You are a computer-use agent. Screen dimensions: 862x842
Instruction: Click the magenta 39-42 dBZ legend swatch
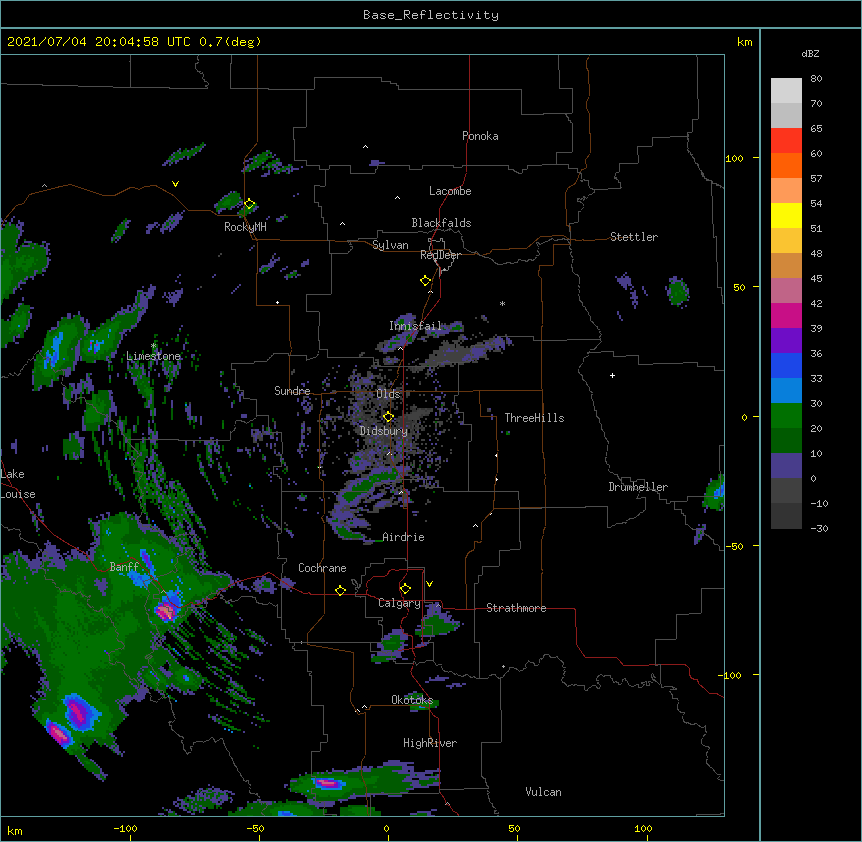click(786, 315)
